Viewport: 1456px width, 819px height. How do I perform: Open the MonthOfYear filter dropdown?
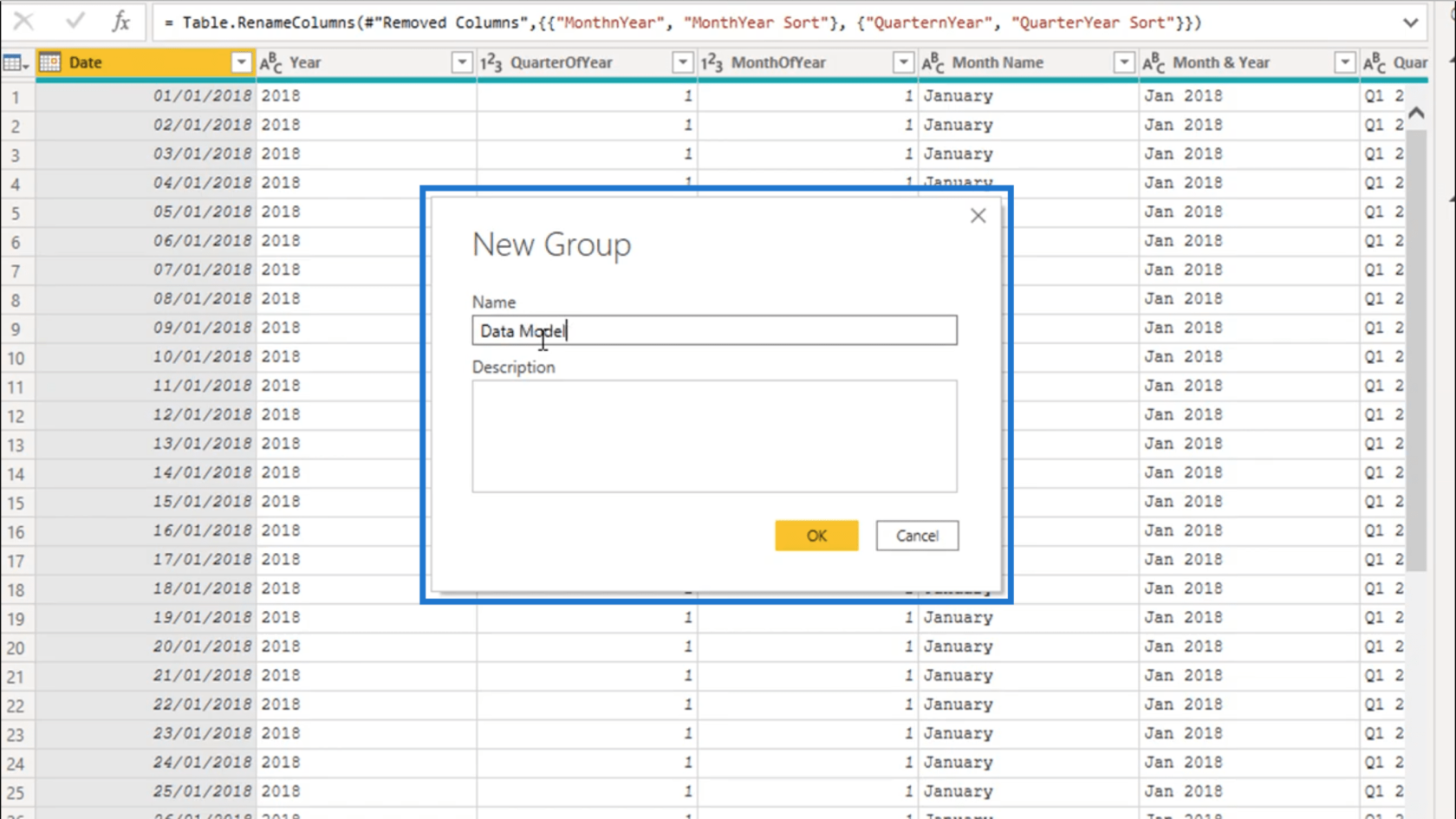pyautogui.click(x=903, y=62)
